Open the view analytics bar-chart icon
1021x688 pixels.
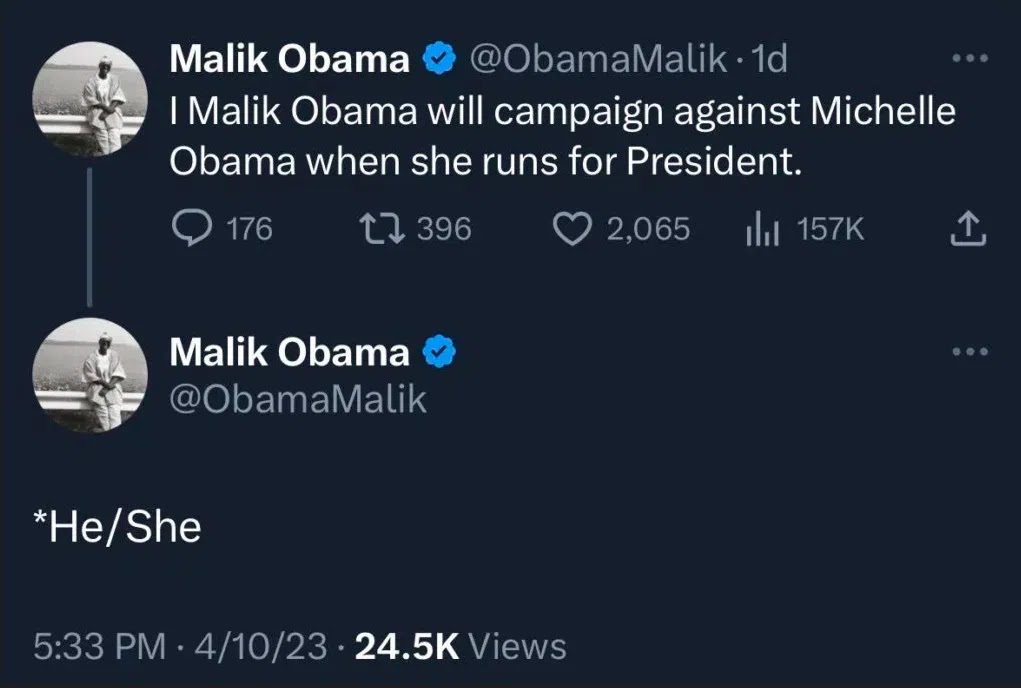coord(763,230)
